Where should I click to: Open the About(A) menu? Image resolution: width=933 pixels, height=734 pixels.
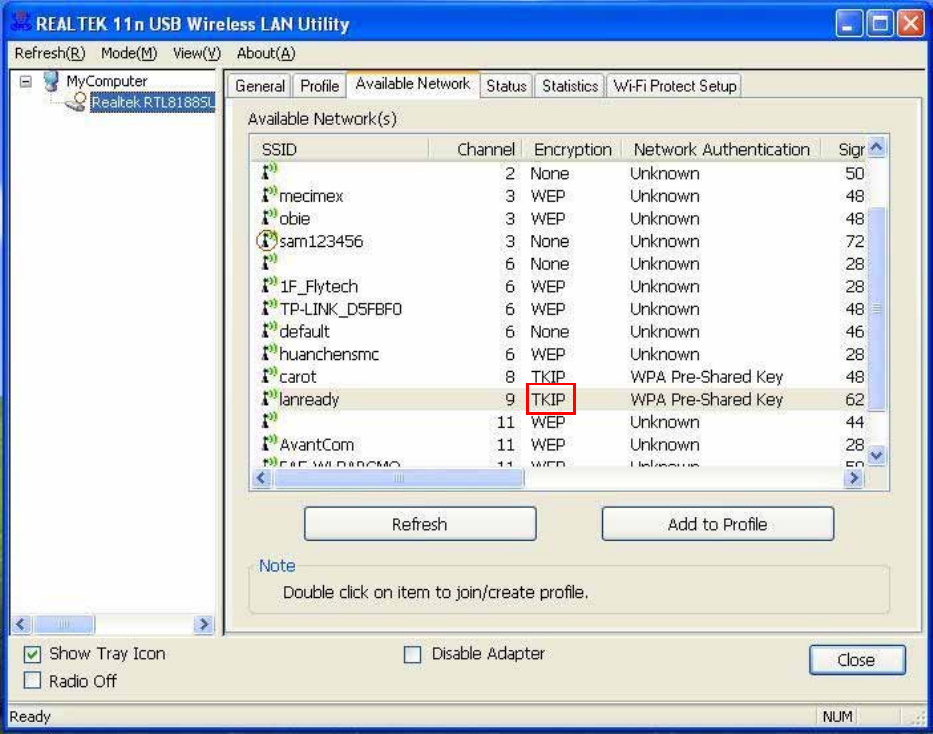(266, 54)
